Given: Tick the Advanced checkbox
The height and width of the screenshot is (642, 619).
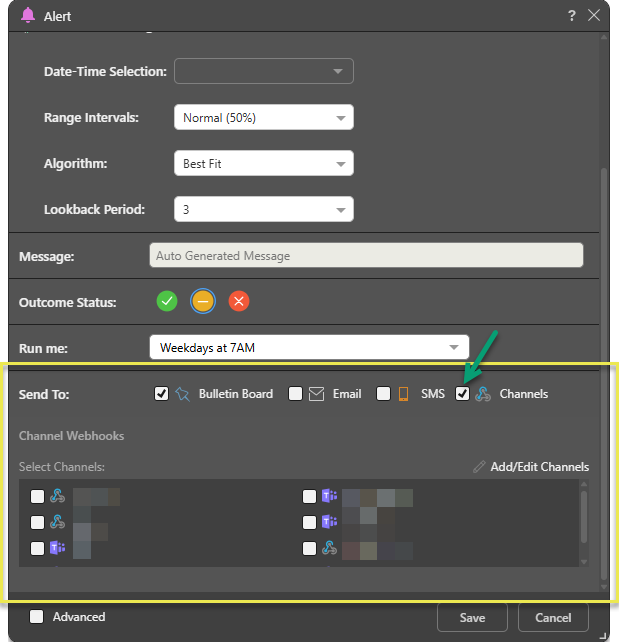Looking at the screenshot, I should (37, 617).
